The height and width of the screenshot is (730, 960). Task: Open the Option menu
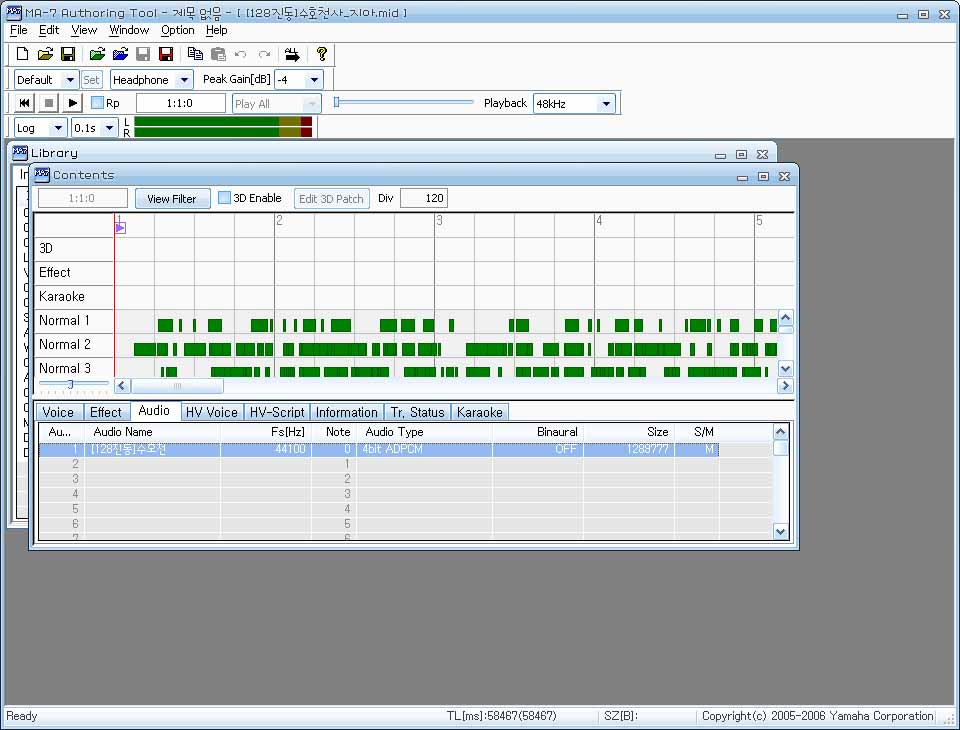pyautogui.click(x=178, y=30)
